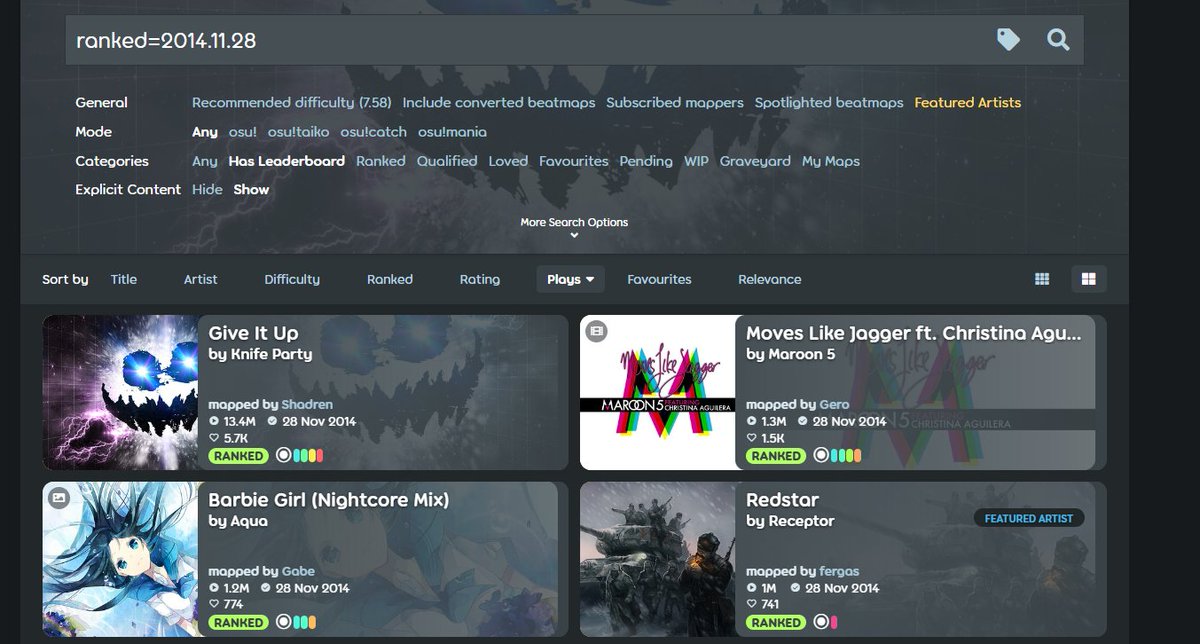Select the Pending category filter
The image size is (1200, 644).
[x=646, y=161]
